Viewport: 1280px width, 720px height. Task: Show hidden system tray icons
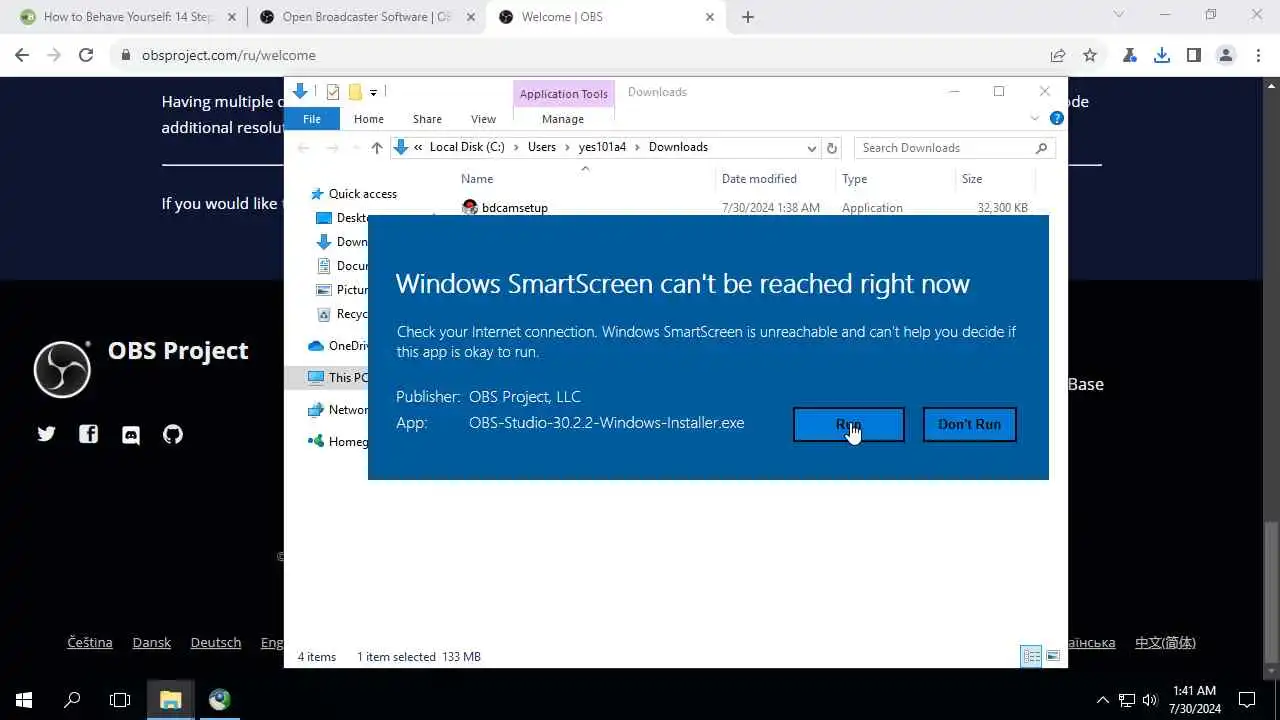coord(1103,700)
